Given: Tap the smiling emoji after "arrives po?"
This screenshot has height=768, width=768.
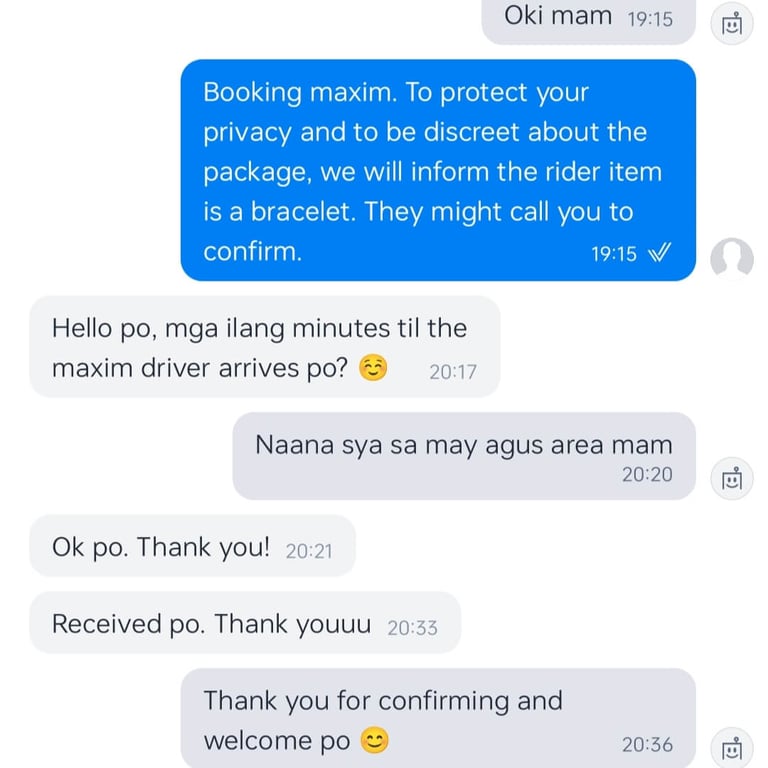Looking at the screenshot, I should (x=373, y=368).
